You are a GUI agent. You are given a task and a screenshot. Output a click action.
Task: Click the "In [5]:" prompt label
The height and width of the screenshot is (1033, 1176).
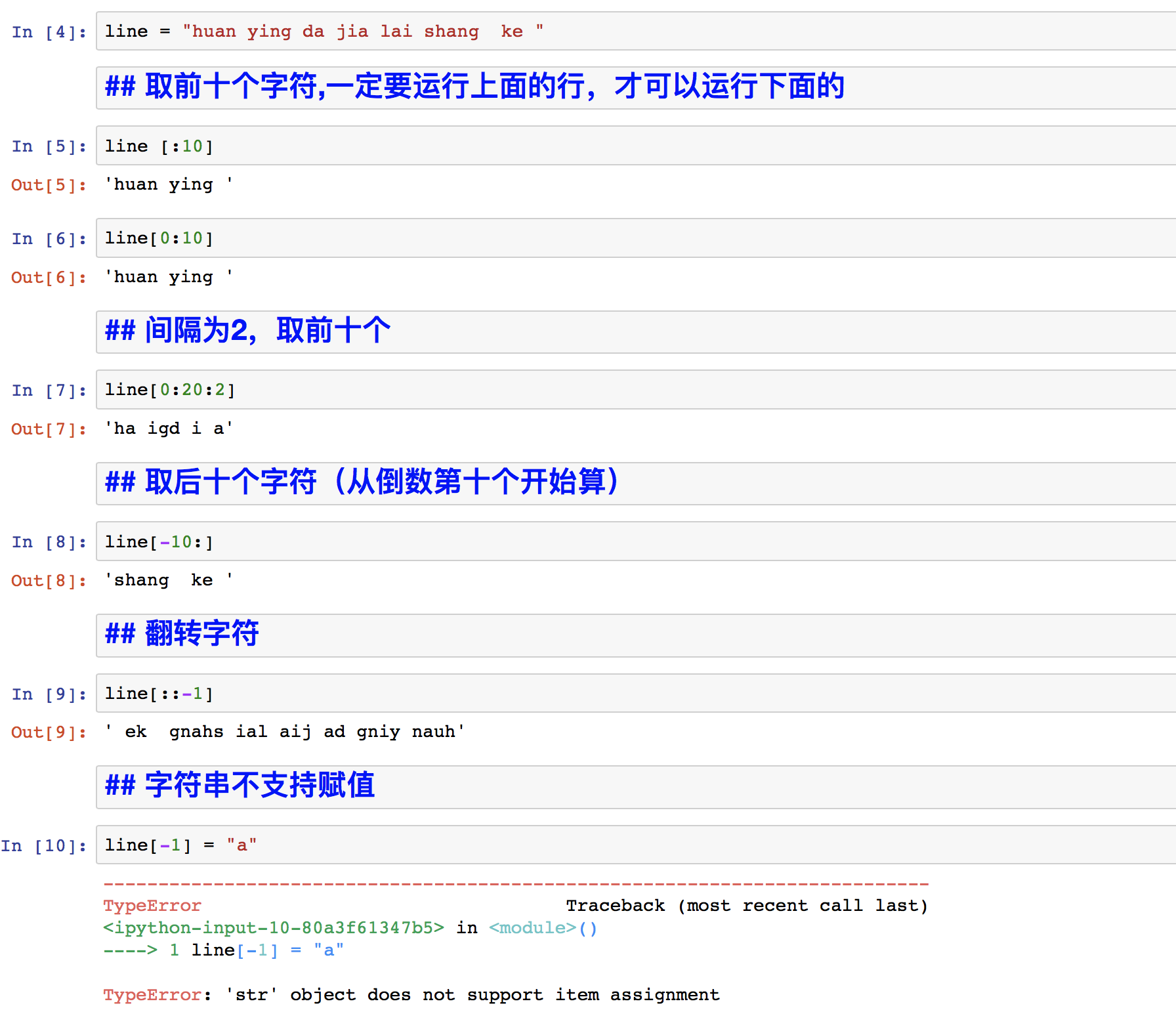(x=49, y=146)
